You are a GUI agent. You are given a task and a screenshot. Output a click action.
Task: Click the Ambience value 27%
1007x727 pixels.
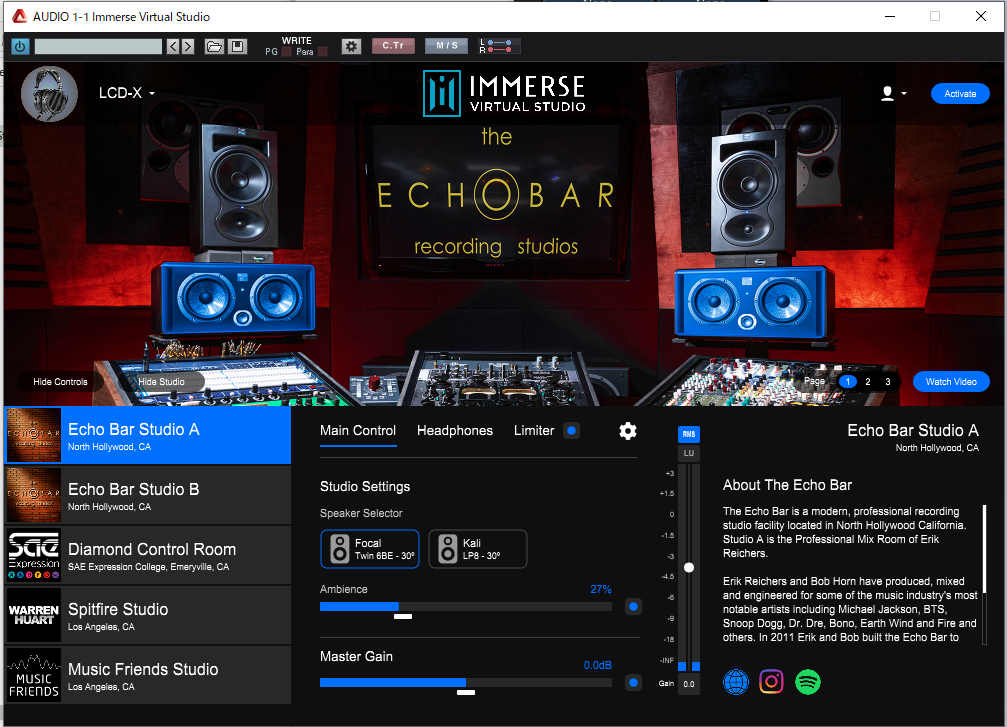click(600, 589)
